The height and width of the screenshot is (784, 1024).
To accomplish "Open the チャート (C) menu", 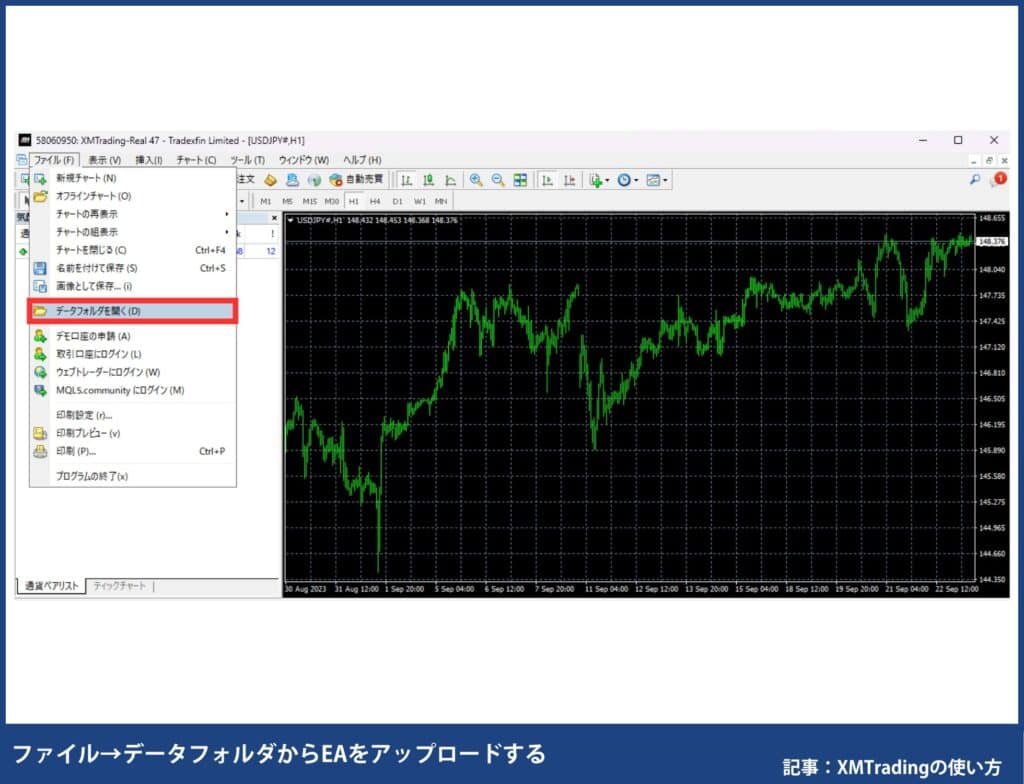I will click(196, 160).
